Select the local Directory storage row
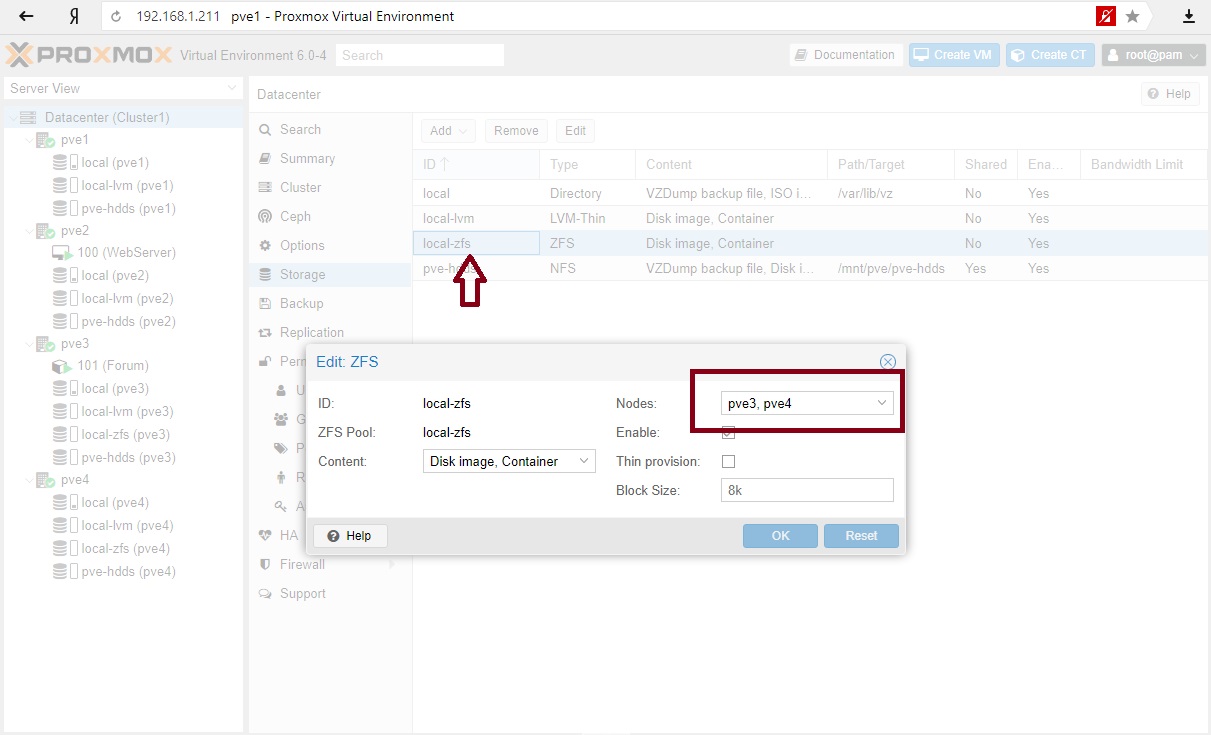Image resolution: width=1211 pixels, height=735 pixels. pyautogui.click(x=811, y=193)
